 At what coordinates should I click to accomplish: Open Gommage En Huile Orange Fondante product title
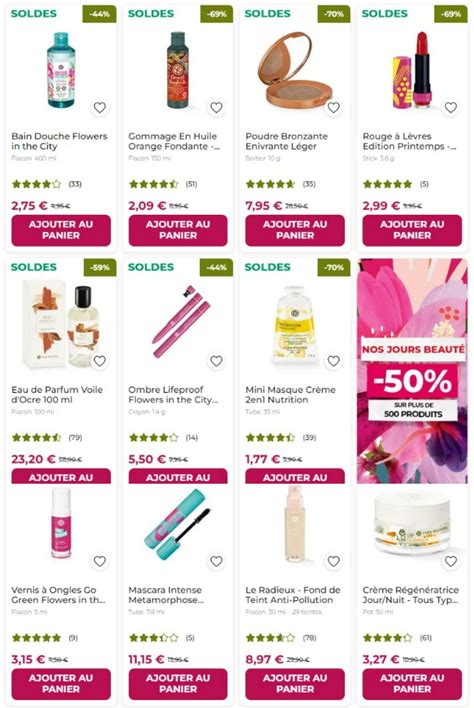pos(174,141)
